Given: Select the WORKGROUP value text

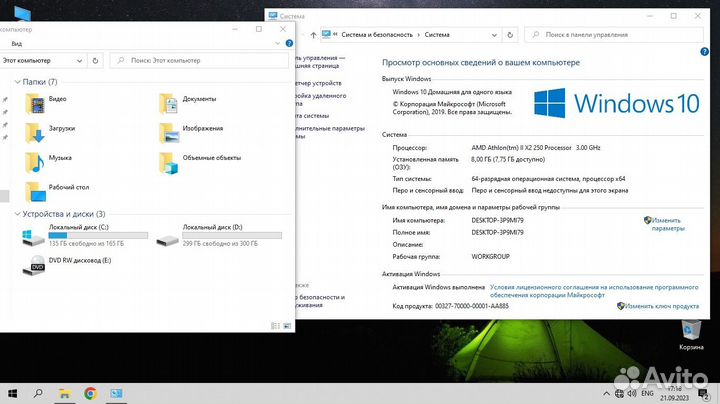Looking at the screenshot, I should [490, 257].
